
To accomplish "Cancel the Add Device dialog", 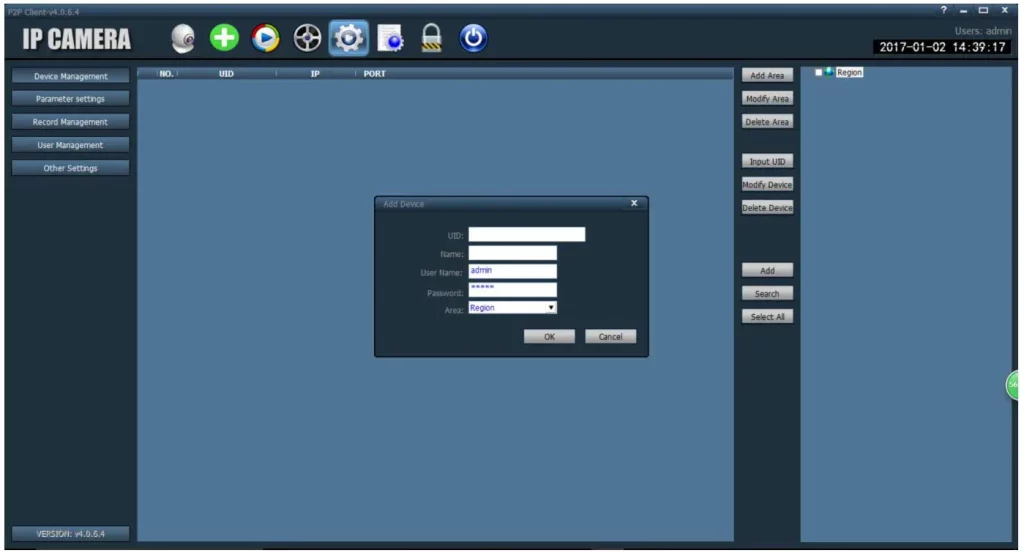I will tap(611, 337).
